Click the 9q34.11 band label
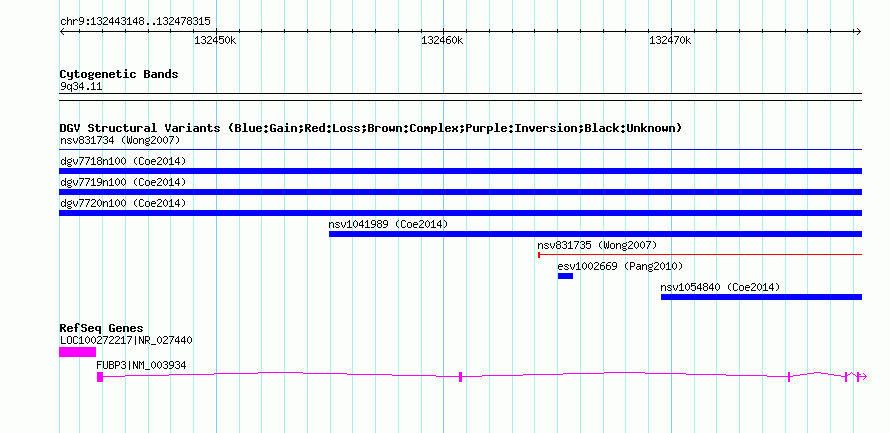 click(81, 87)
